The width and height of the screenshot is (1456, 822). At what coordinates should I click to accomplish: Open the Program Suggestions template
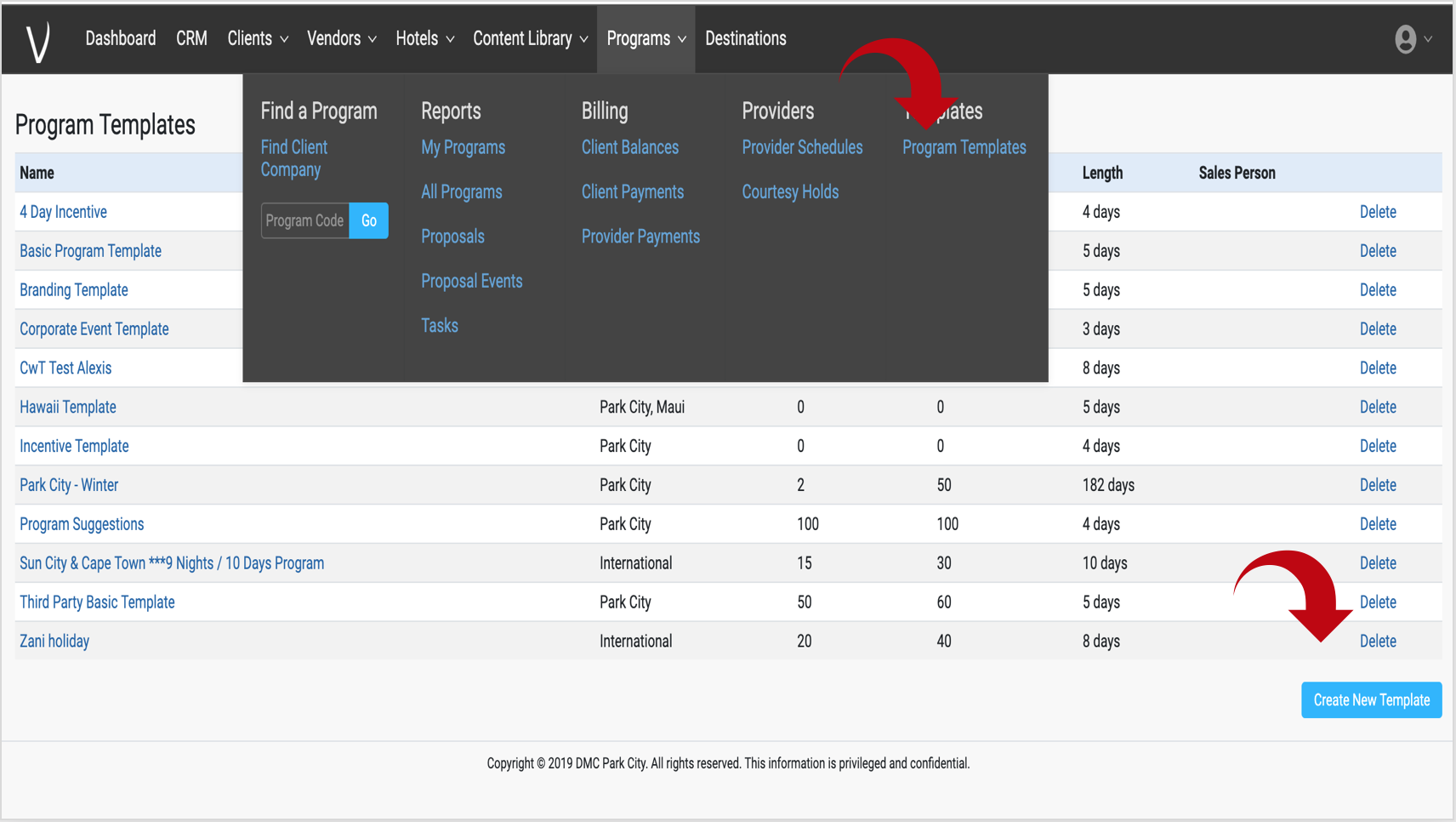pyautogui.click(x=82, y=524)
